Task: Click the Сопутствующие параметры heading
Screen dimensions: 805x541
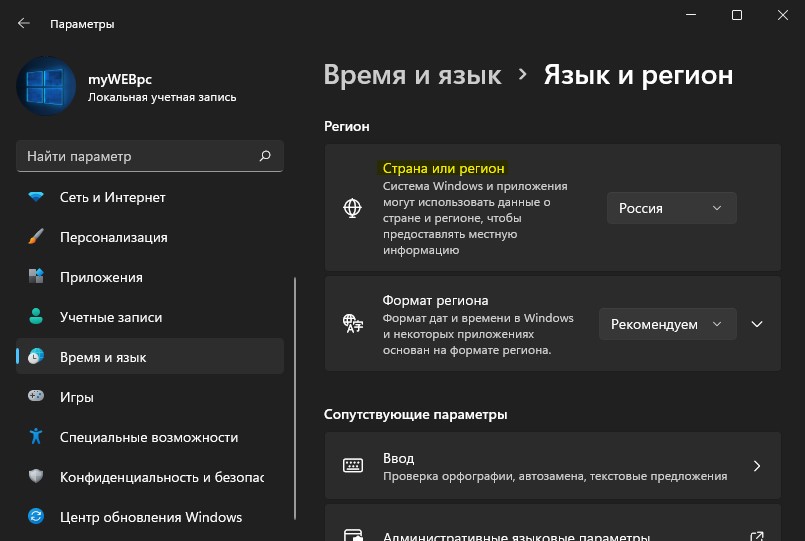Action: (x=415, y=414)
